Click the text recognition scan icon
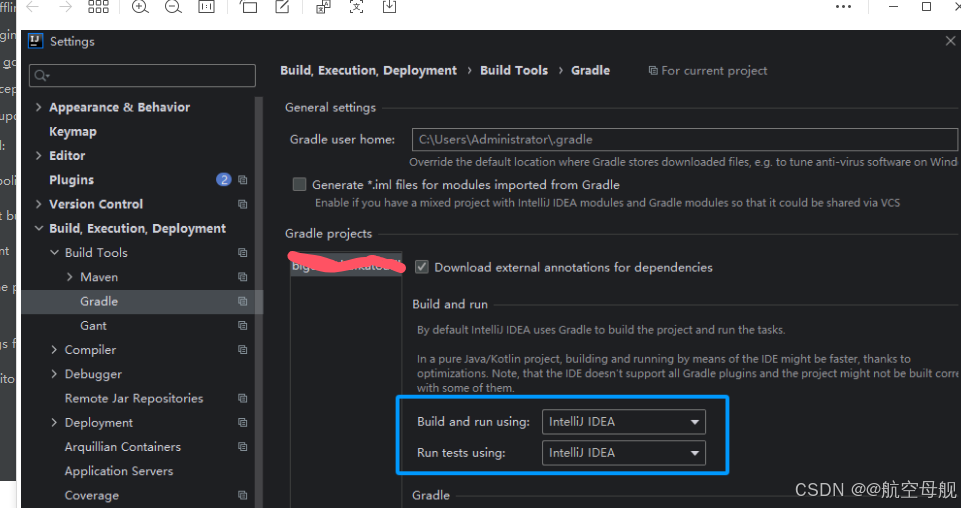 [x=356, y=7]
